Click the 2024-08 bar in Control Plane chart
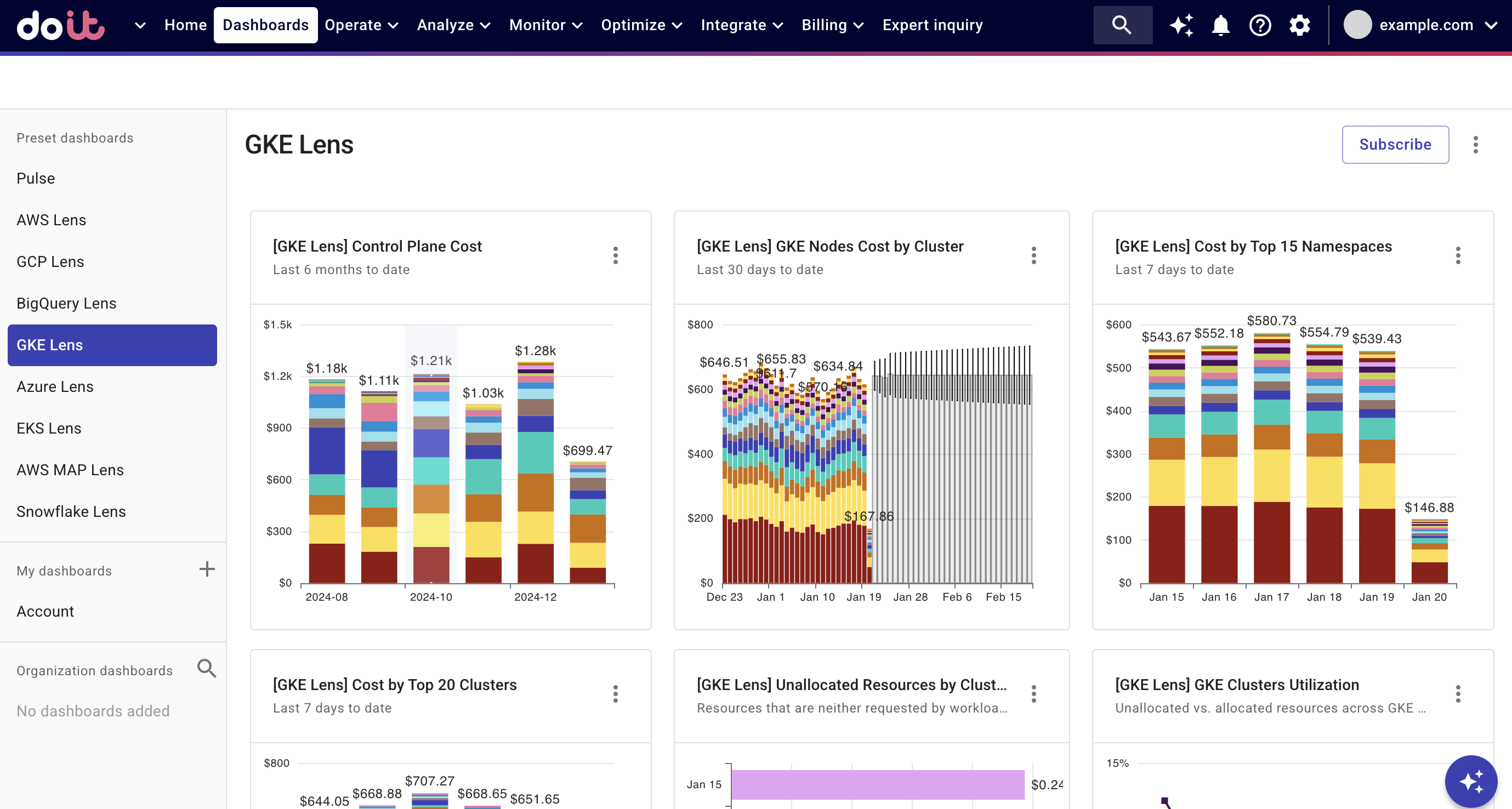Screen dimensions: 1512x809 click(x=326, y=481)
